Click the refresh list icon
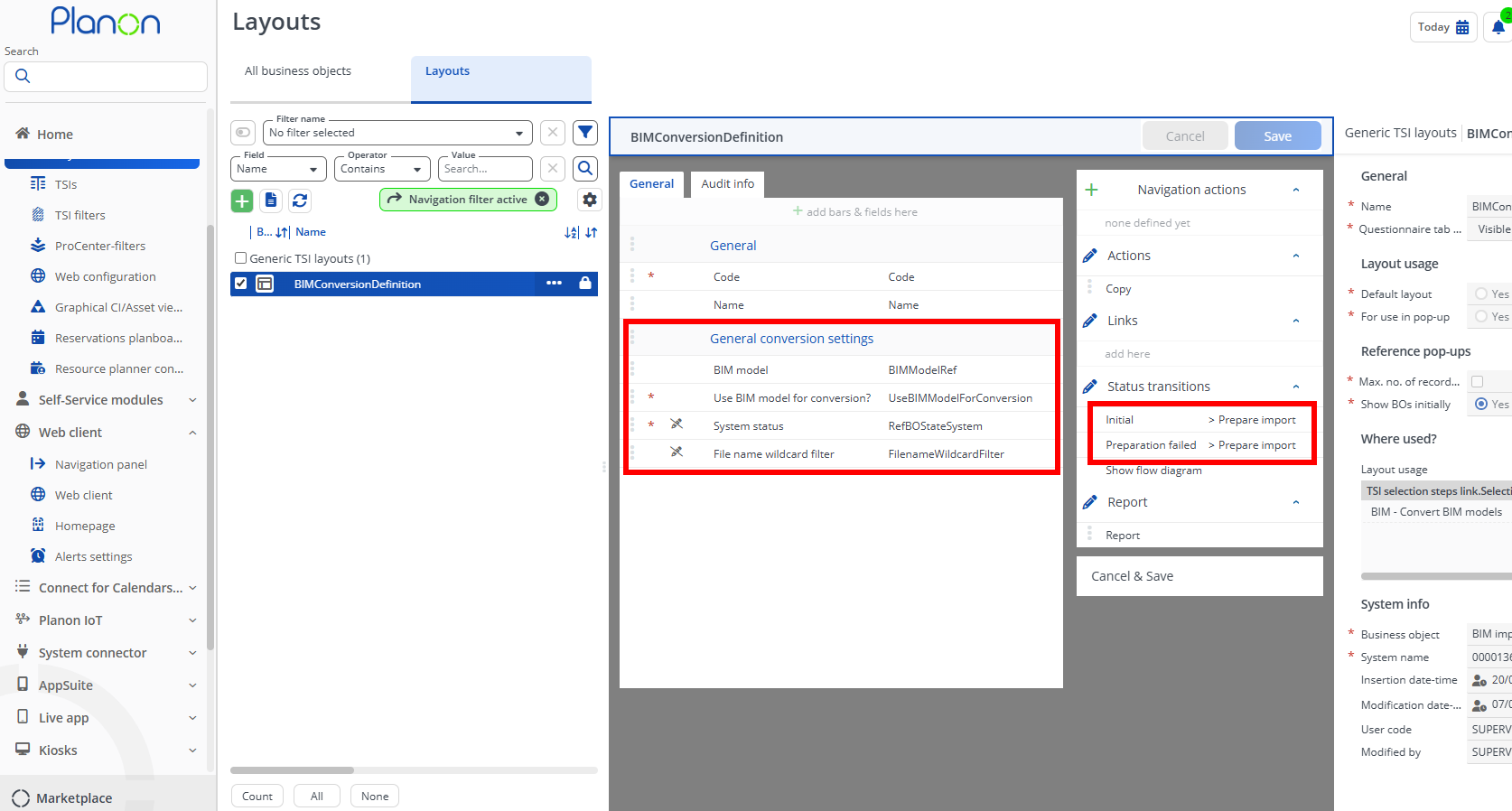This screenshot has width=1512, height=811. coord(300,200)
